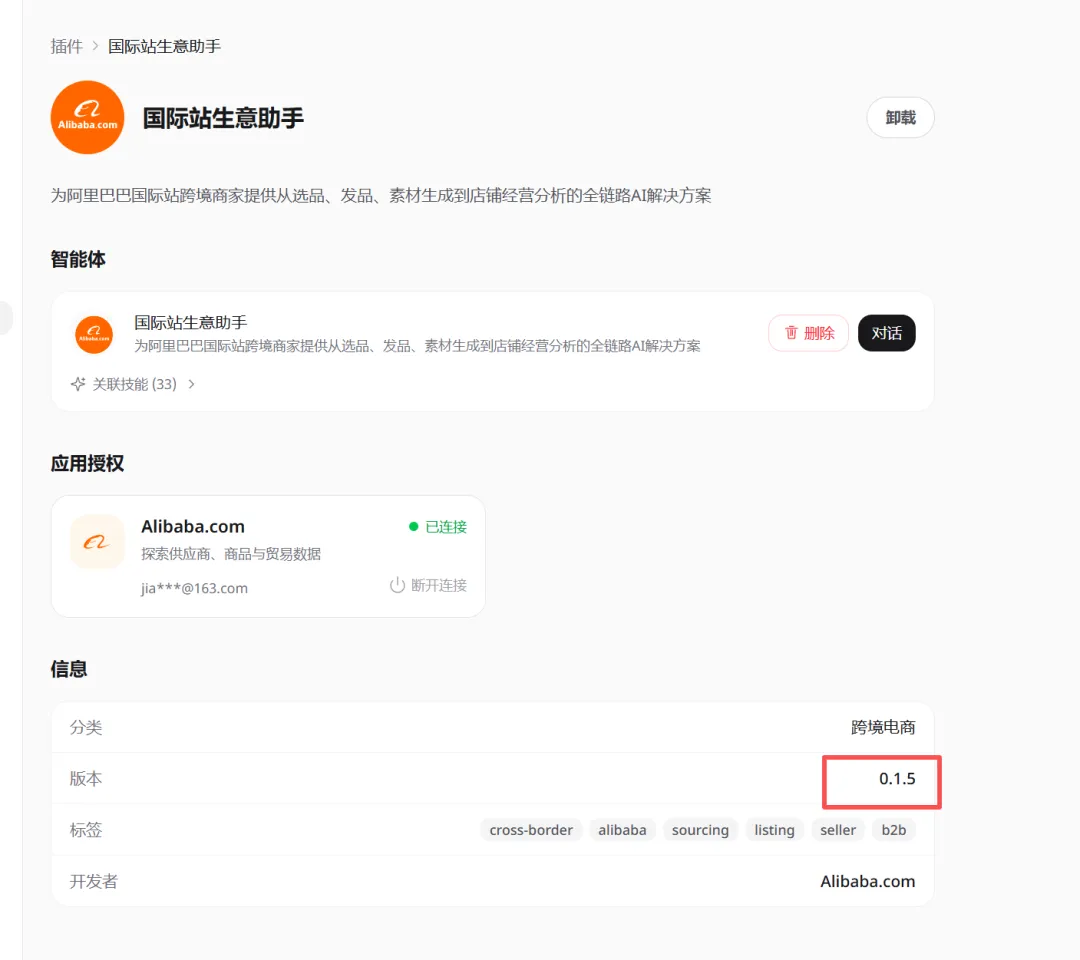Click the trash icon in delete button
The width and height of the screenshot is (1080, 960).
pyautogui.click(x=791, y=333)
